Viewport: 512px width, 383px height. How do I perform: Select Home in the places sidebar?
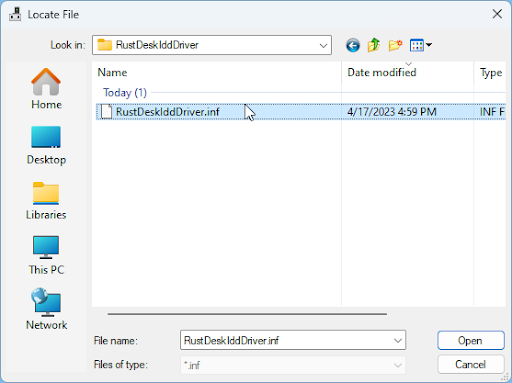click(x=46, y=89)
